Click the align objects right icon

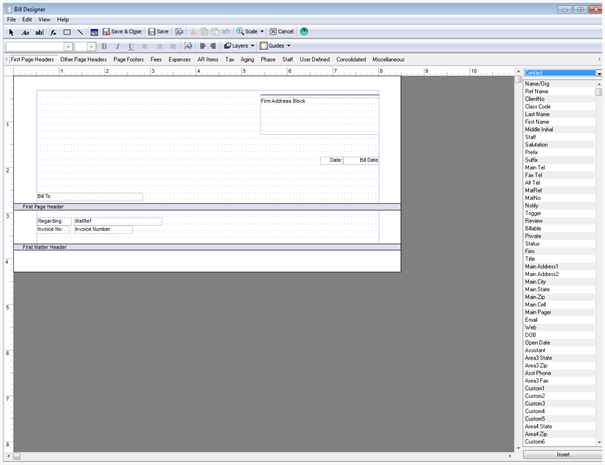[213, 46]
